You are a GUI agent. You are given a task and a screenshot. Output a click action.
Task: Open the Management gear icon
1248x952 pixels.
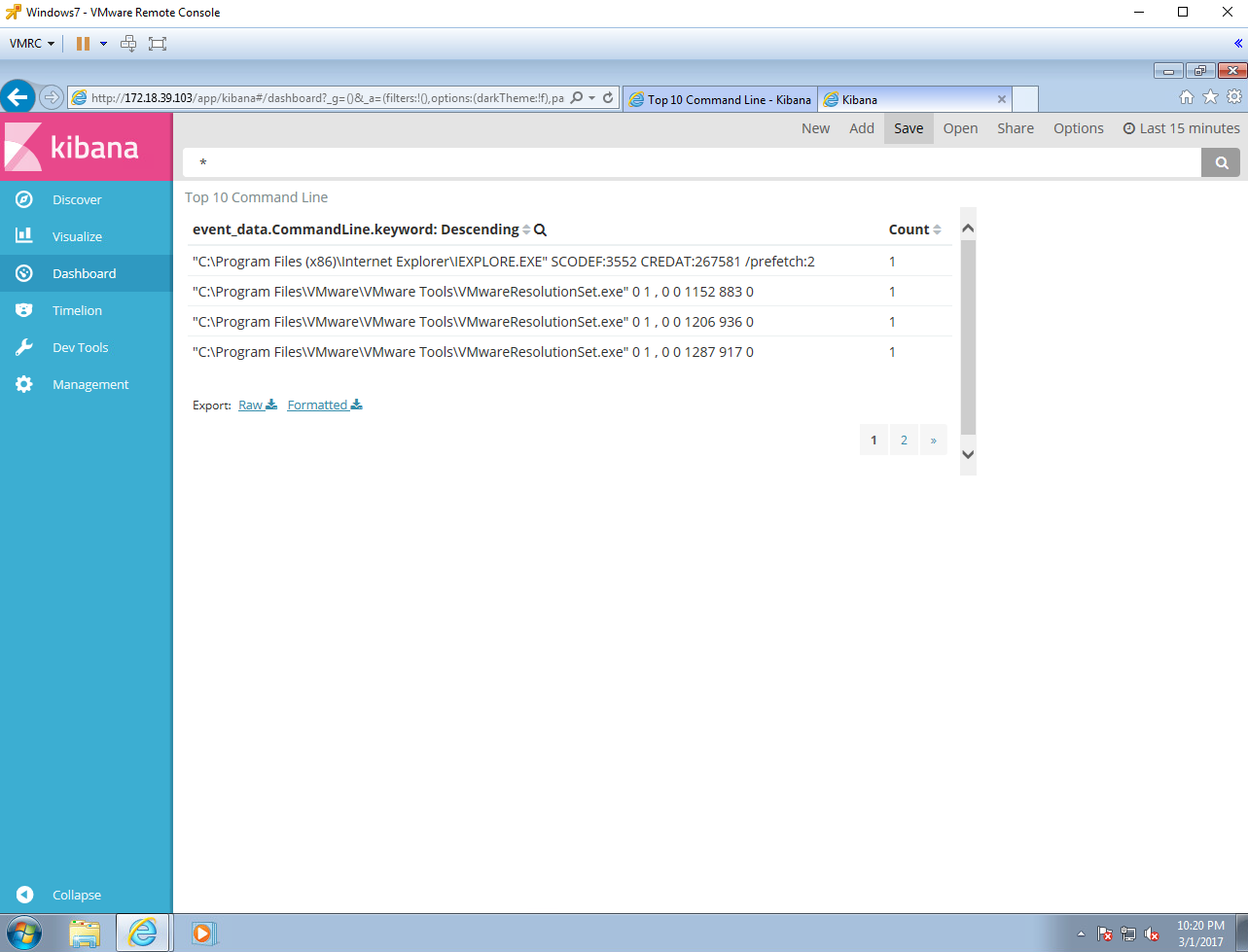[x=24, y=384]
